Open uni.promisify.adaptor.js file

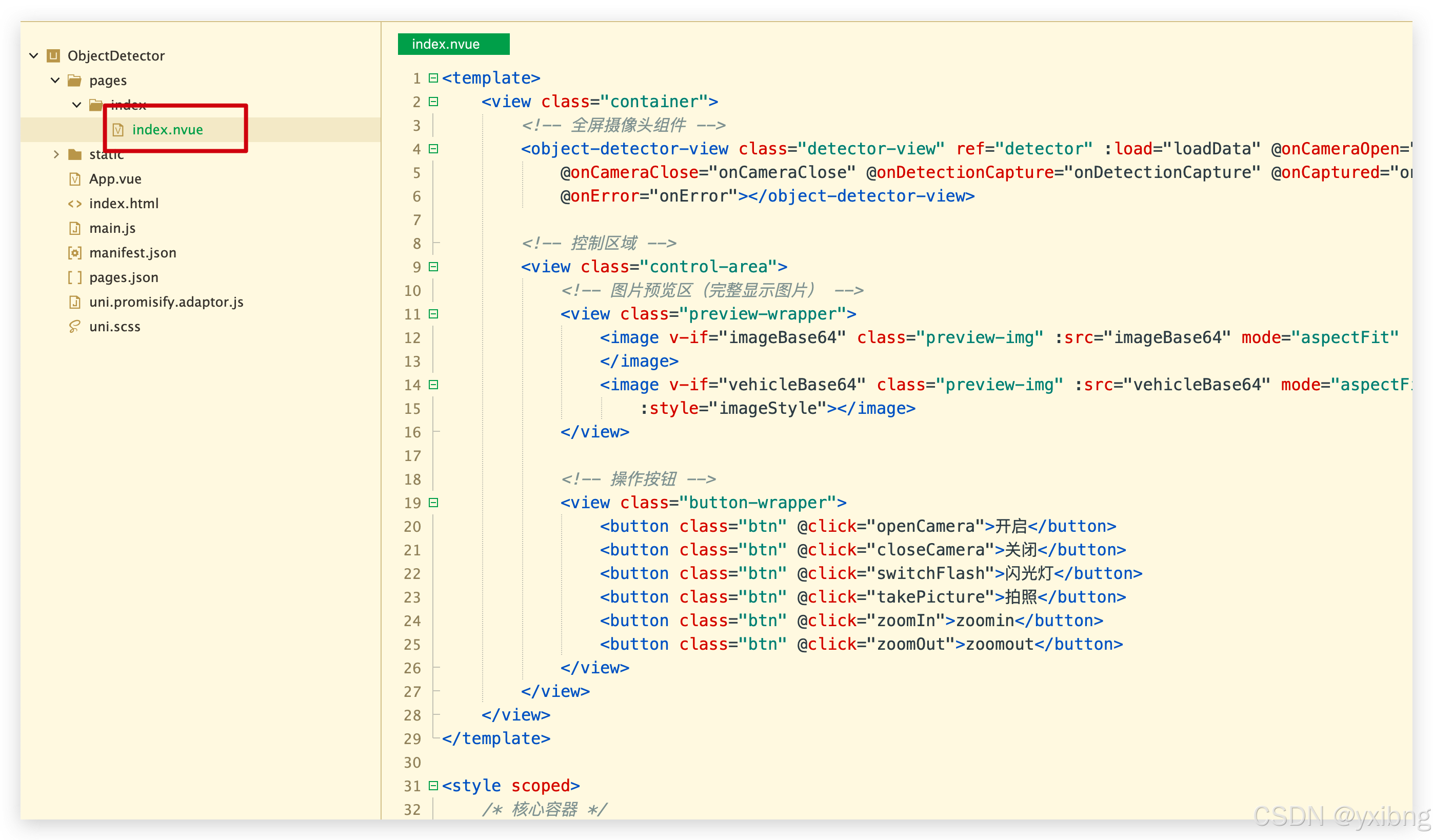click(x=166, y=302)
